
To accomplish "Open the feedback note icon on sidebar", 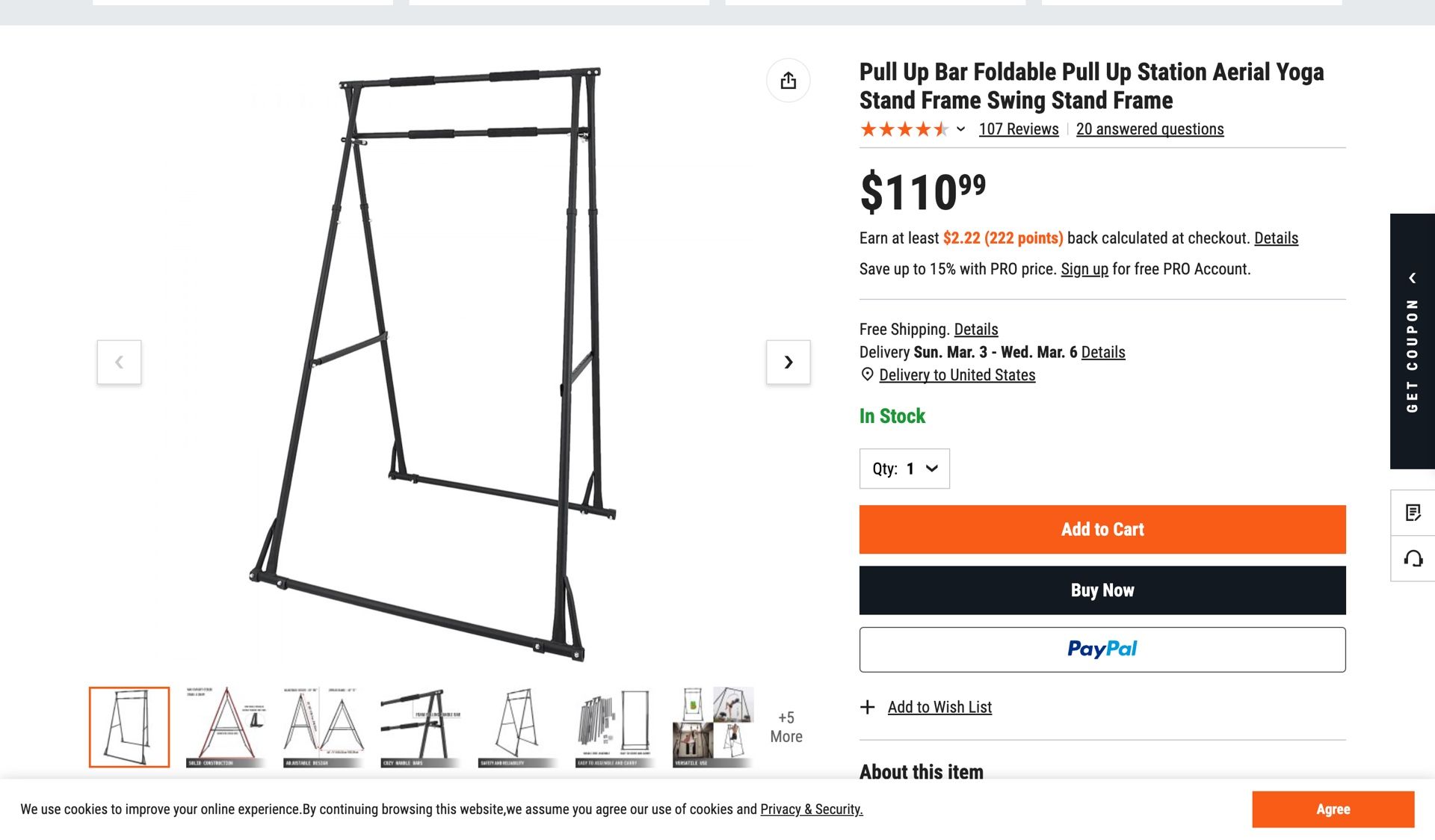I will point(1413,513).
